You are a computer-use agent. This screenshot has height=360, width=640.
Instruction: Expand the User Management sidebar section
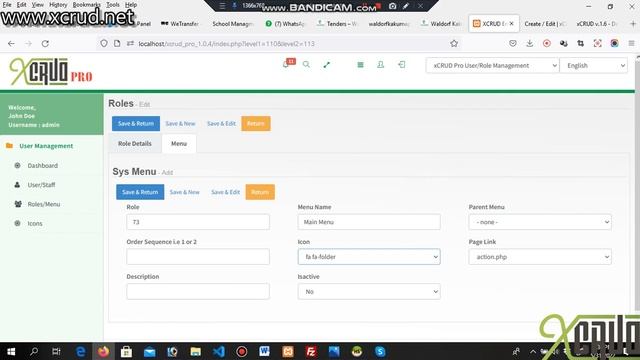tap(46, 146)
